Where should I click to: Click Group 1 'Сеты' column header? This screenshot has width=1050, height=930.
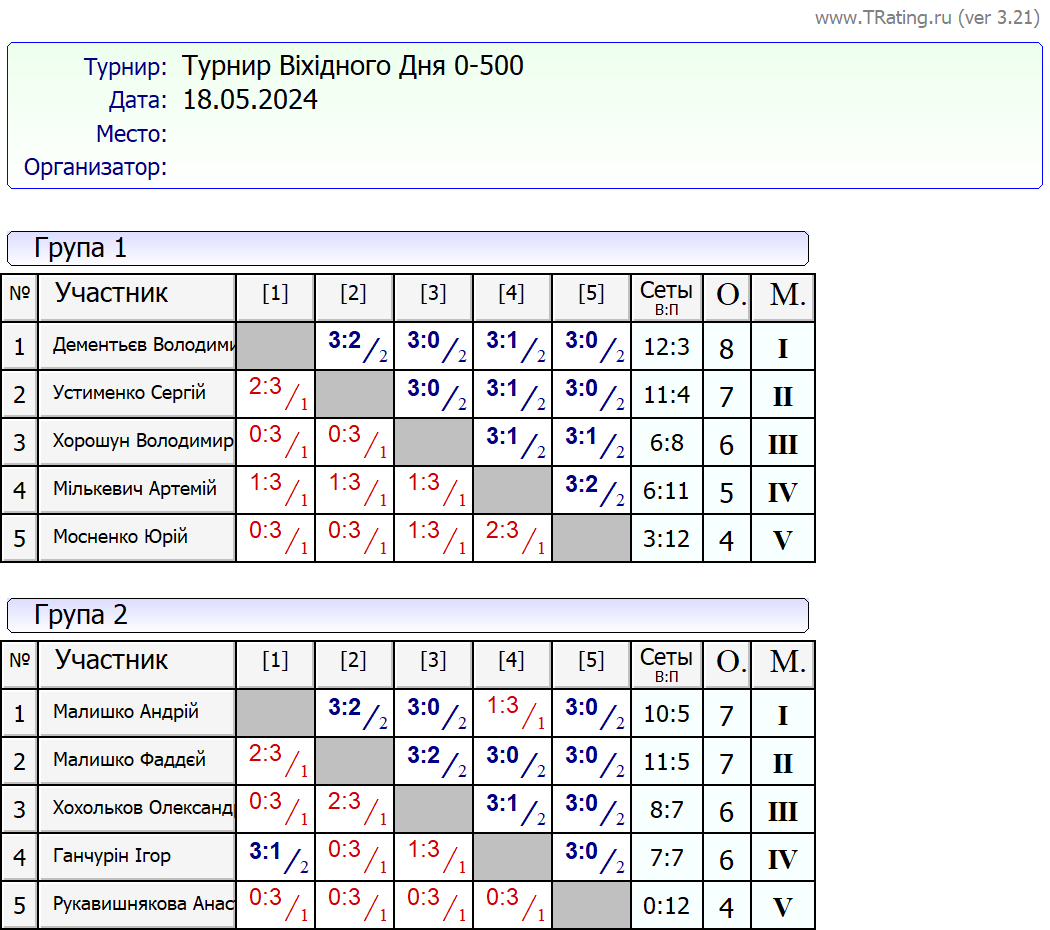click(x=666, y=297)
